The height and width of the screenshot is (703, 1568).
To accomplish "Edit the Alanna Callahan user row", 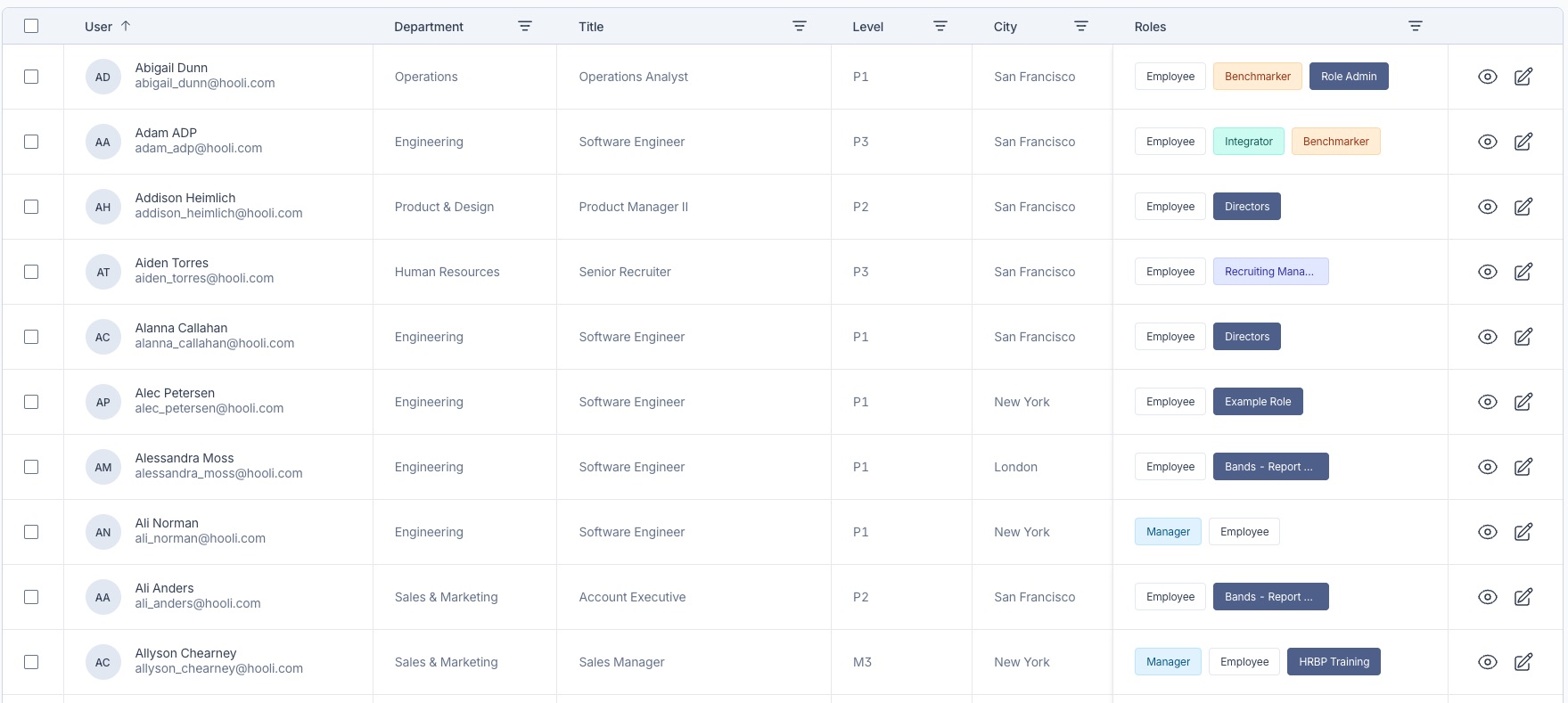I will point(1523,337).
